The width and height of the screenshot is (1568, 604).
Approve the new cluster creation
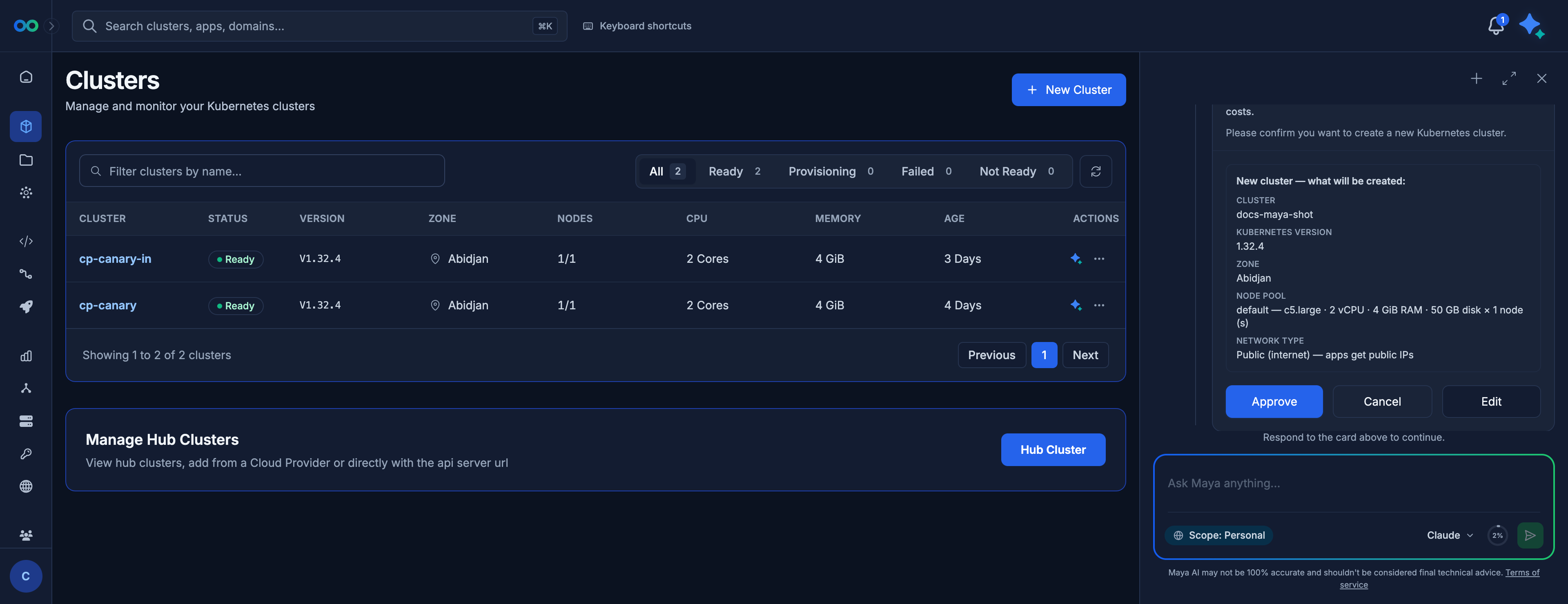point(1274,402)
